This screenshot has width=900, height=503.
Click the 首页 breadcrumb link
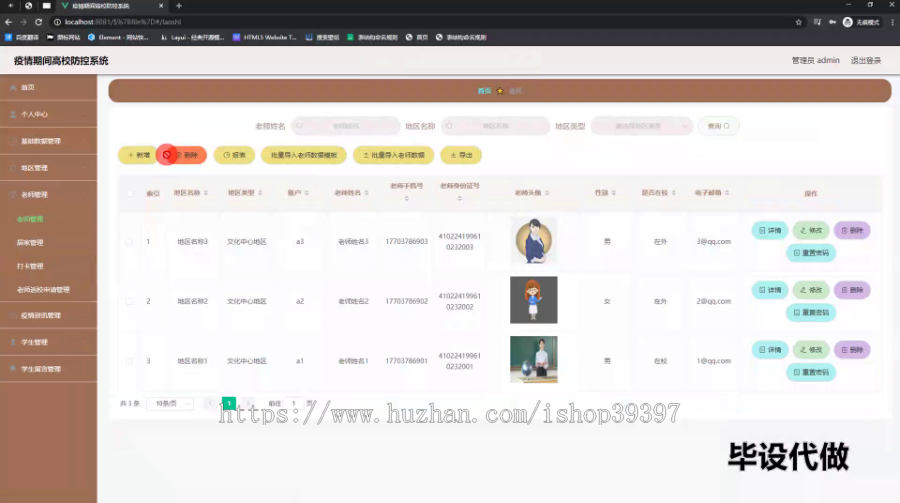(x=484, y=91)
